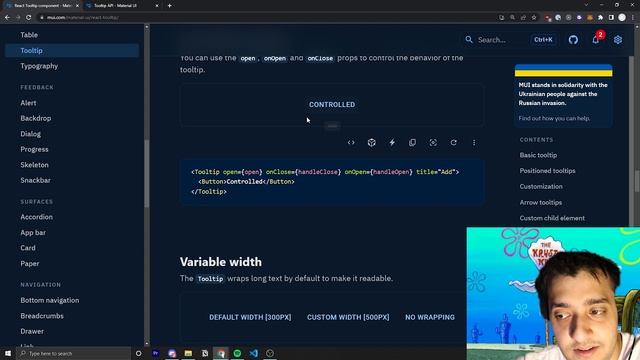
Task: Switch to Chrome in taskbar
Action: (x=221, y=353)
